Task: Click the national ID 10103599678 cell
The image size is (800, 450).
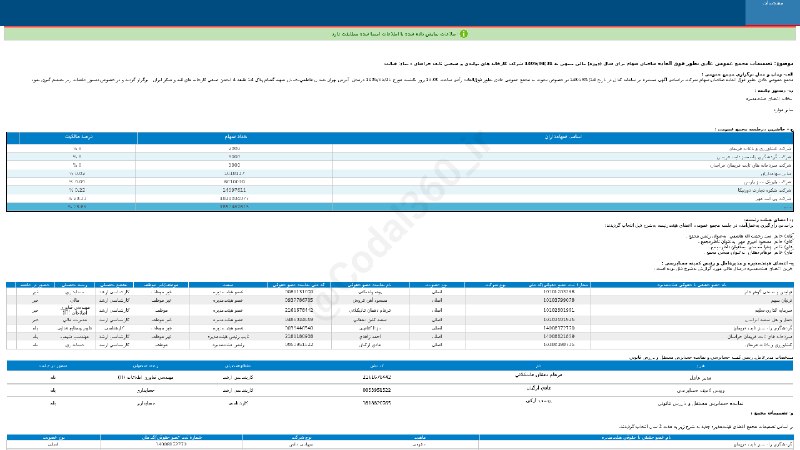Action: pos(559,301)
